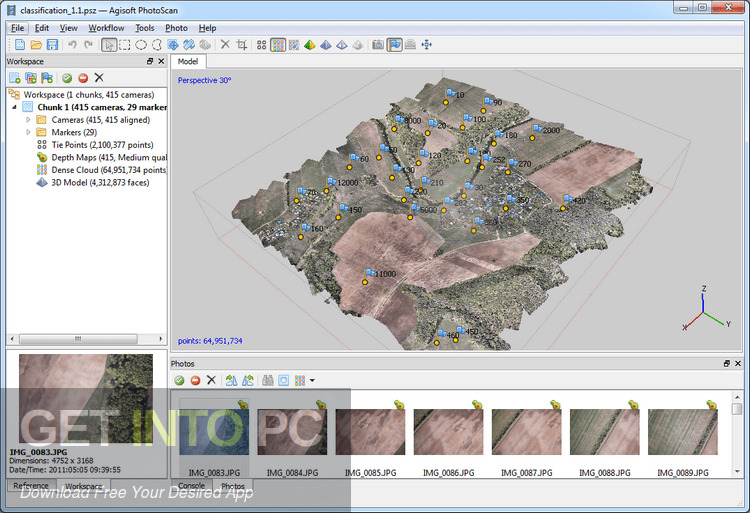Viewport: 750px width, 513px height.
Task: Switch to Shaded model view
Action: (x=310, y=45)
